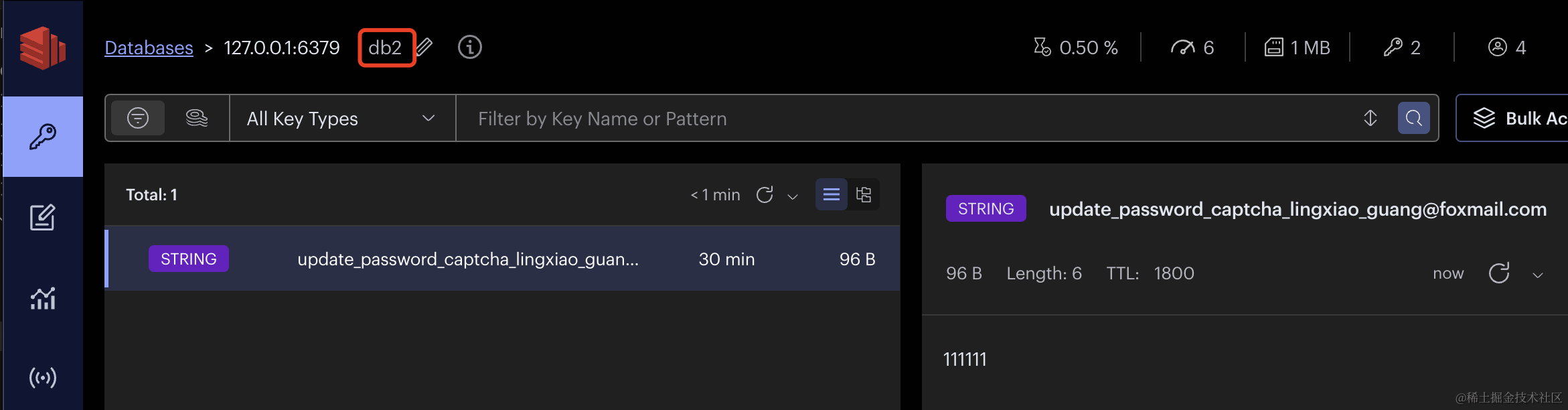The height and width of the screenshot is (410, 1568).
Task: Switch to filter by pattern mode
Action: pyautogui.click(x=138, y=119)
